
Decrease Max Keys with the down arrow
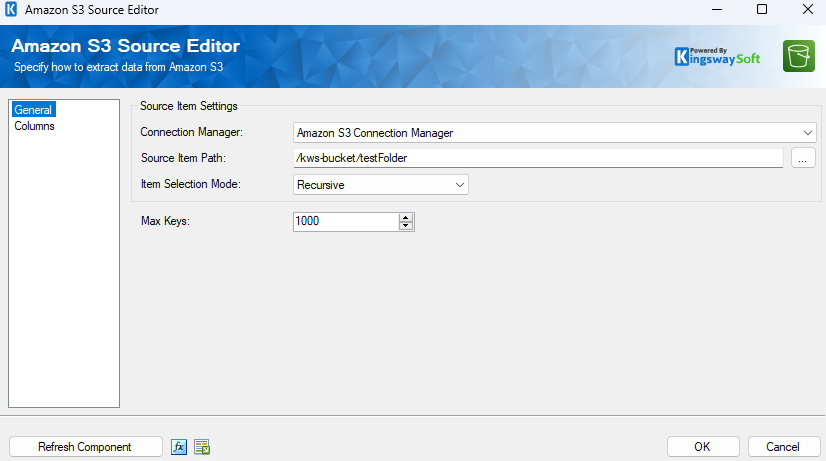[406, 226]
